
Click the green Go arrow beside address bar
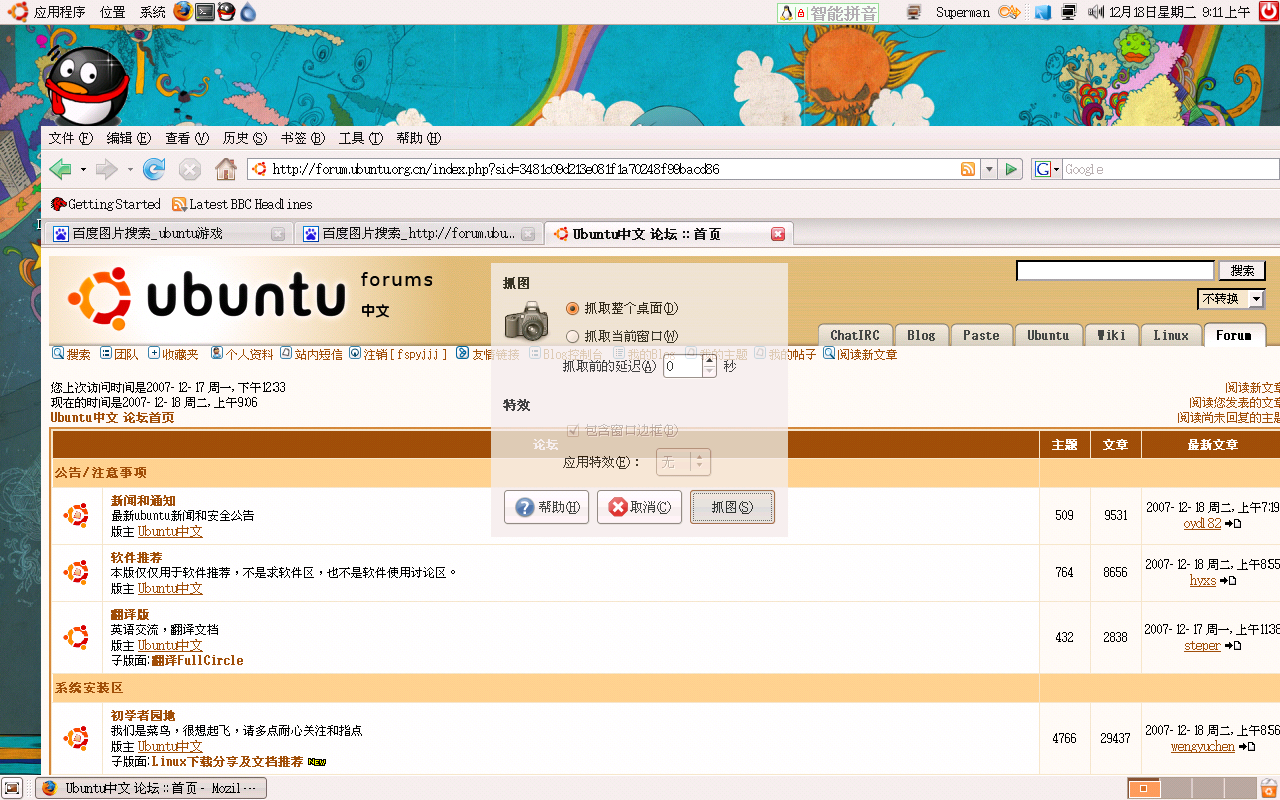click(x=1012, y=169)
